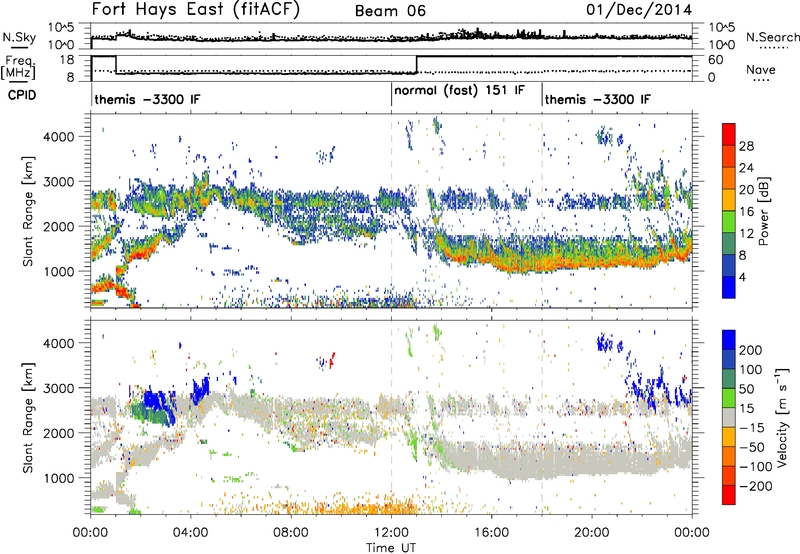Select the 'Freq. [MHz]' axis label
The image size is (800, 554).
[18, 67]
